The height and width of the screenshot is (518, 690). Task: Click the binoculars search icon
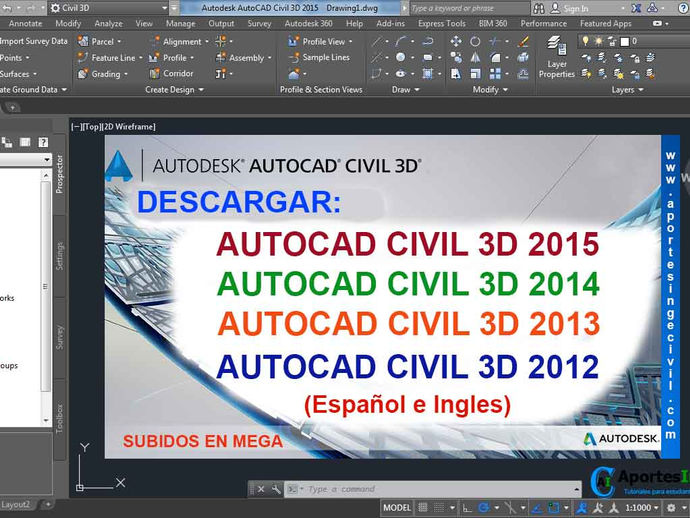pos(538,8)
